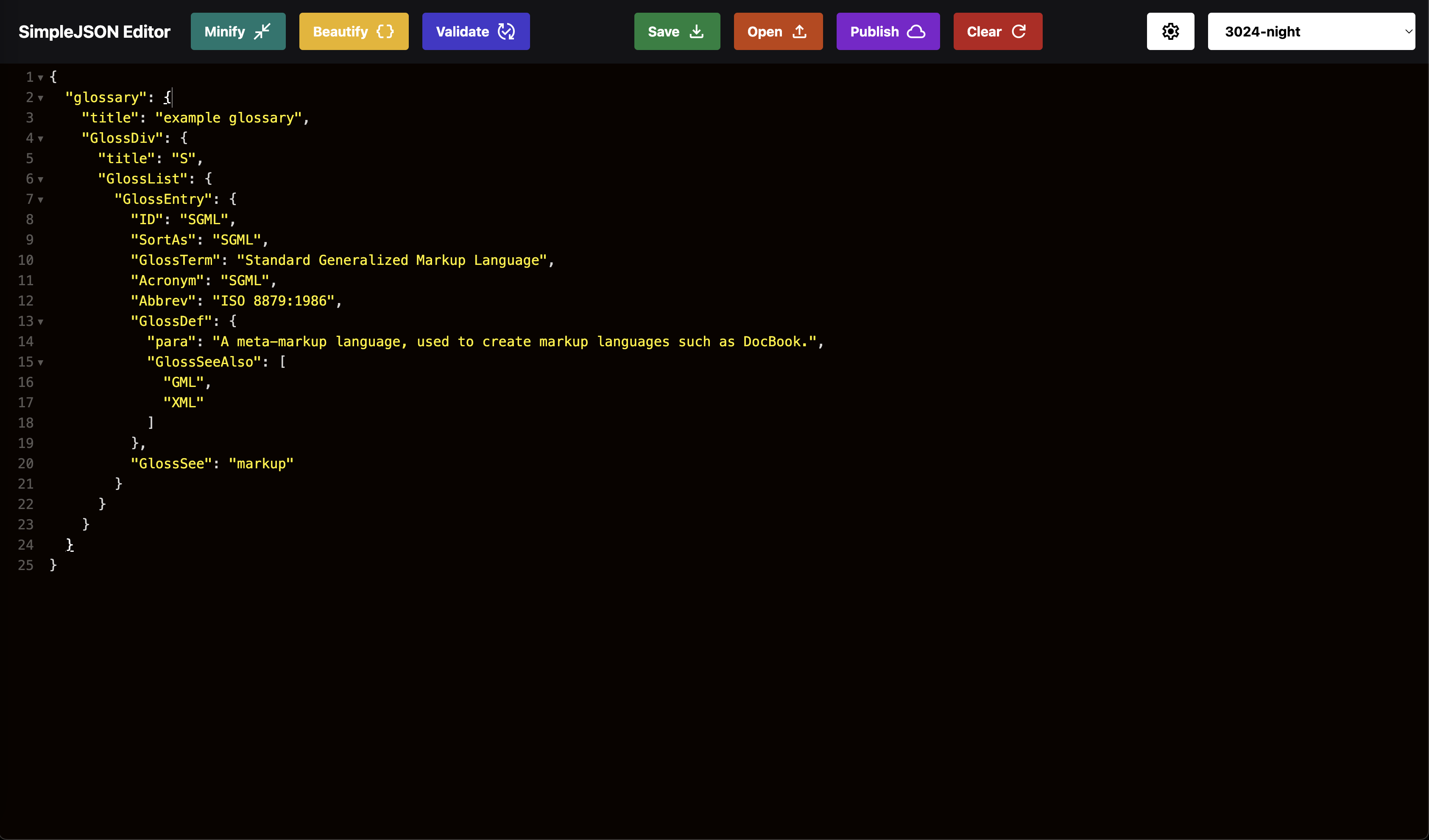
Task: Click the "GlossSeeAlso" key
Action: pyautogui.click(x=204, y=362)
